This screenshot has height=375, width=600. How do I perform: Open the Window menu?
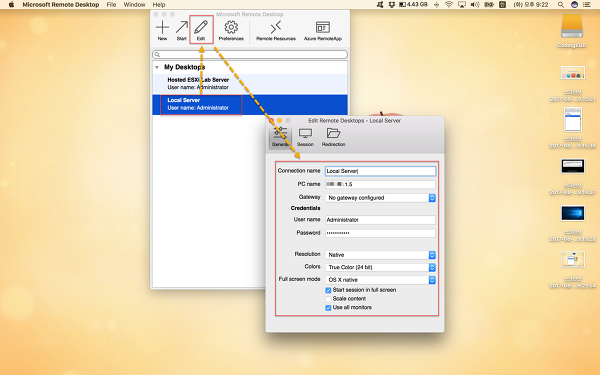pyautogui.click(x=134, y=5)
